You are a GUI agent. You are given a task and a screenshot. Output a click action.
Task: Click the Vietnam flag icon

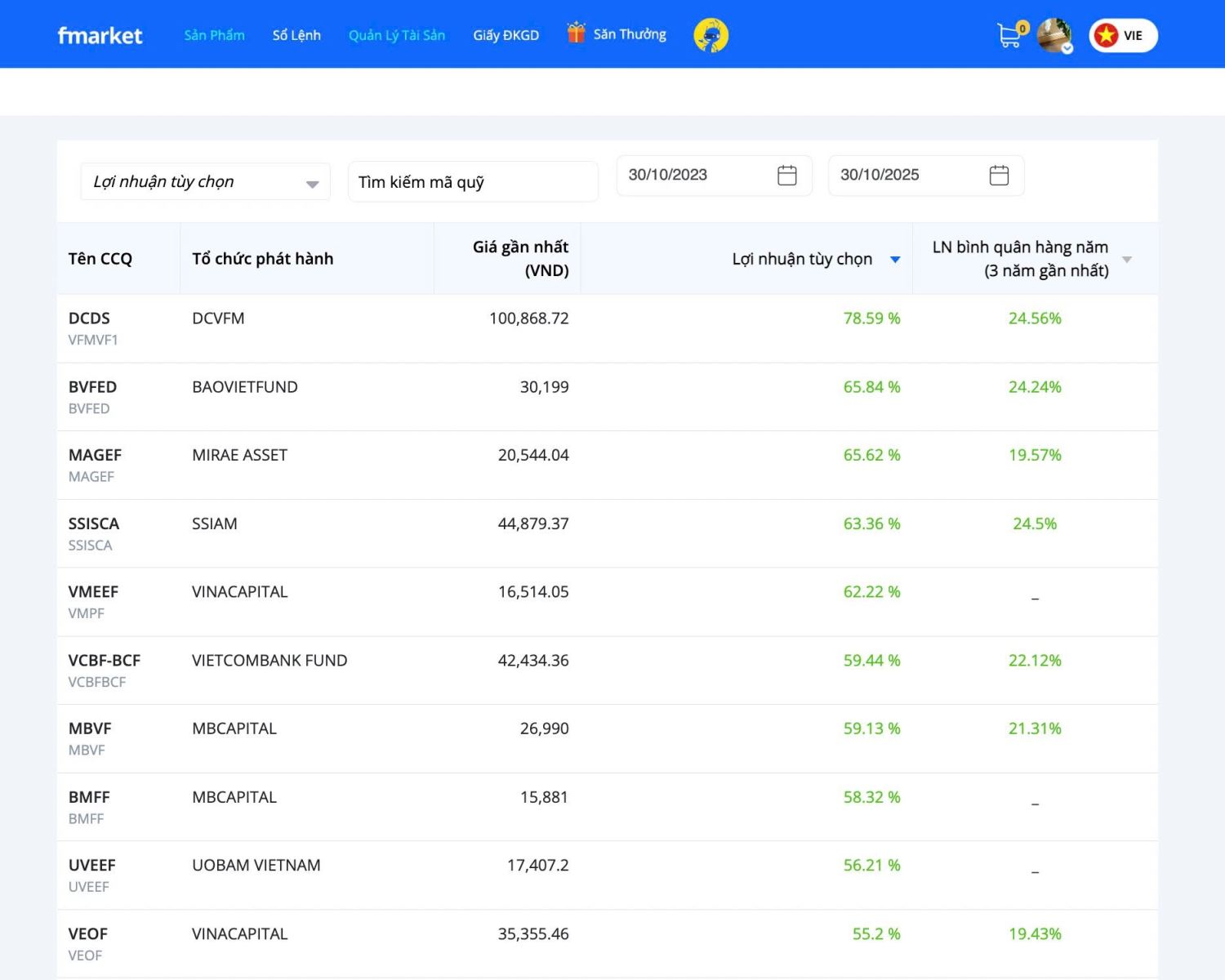tap(1107, 35)
